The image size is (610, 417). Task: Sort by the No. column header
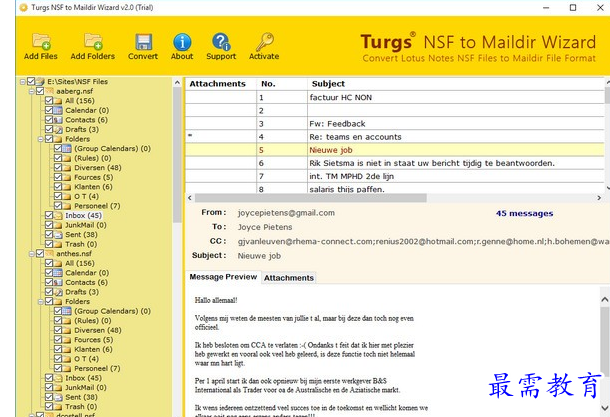pyautogui.click(x=282, y=84)
